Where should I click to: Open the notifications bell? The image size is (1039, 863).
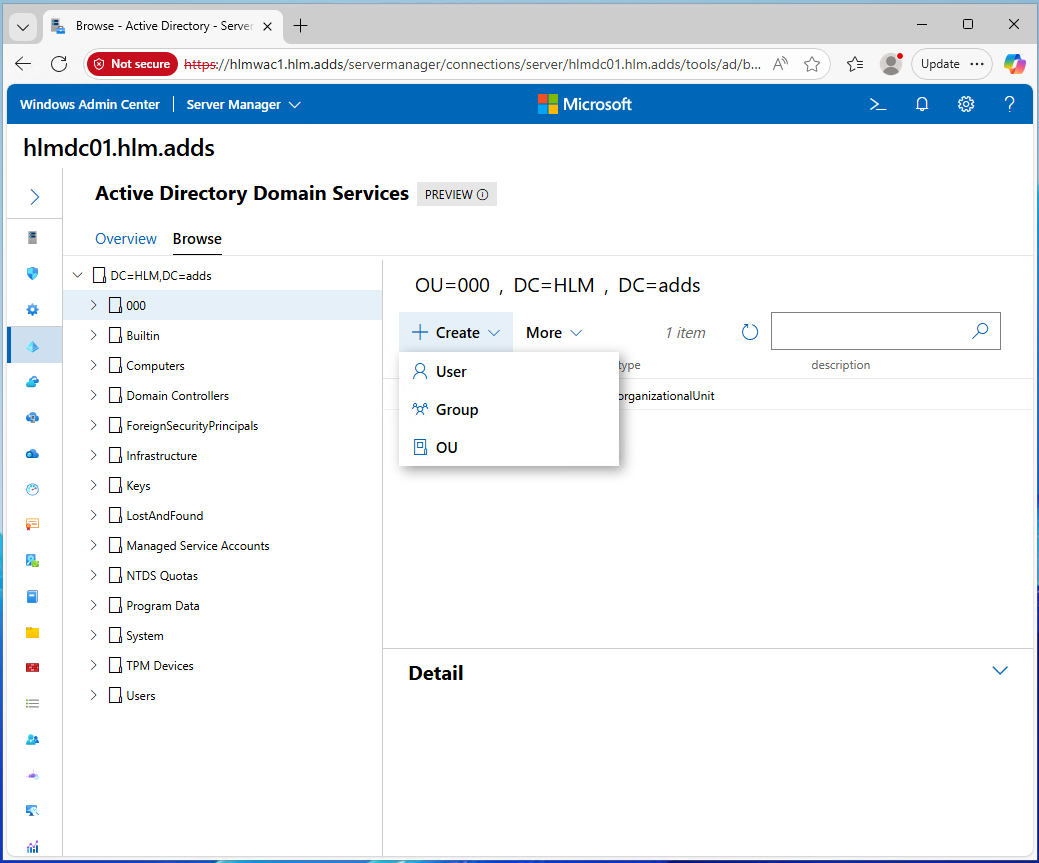coord(922,104)
